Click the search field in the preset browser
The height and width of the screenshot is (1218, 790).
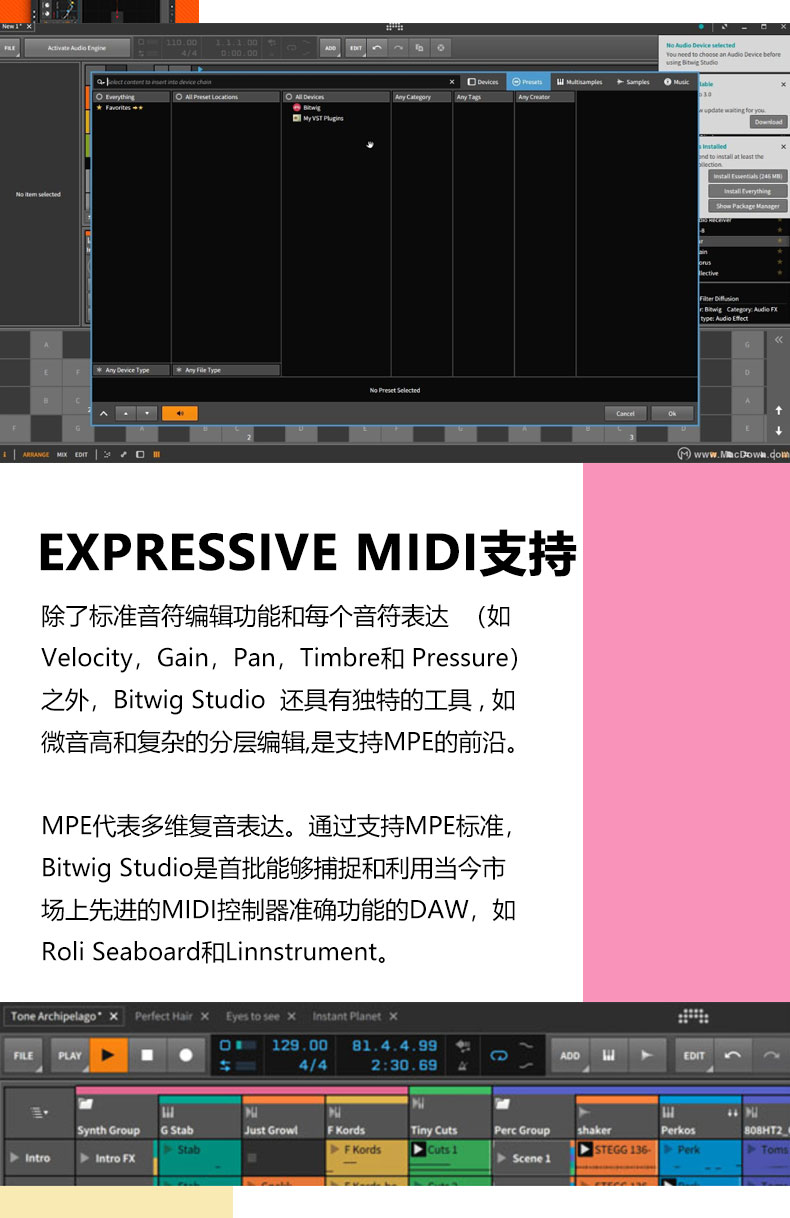276,82
